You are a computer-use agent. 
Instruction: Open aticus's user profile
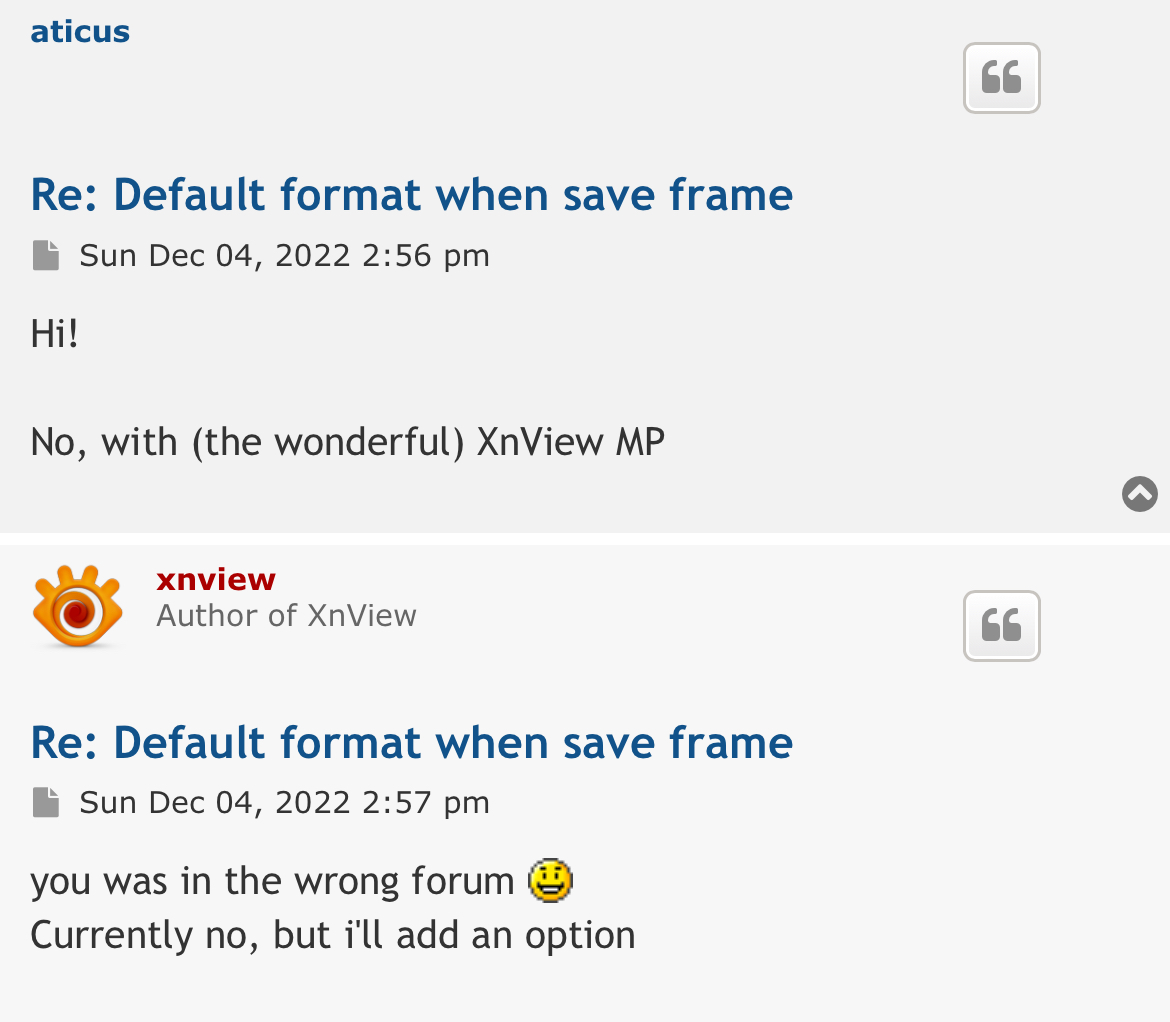click(80, 31)
